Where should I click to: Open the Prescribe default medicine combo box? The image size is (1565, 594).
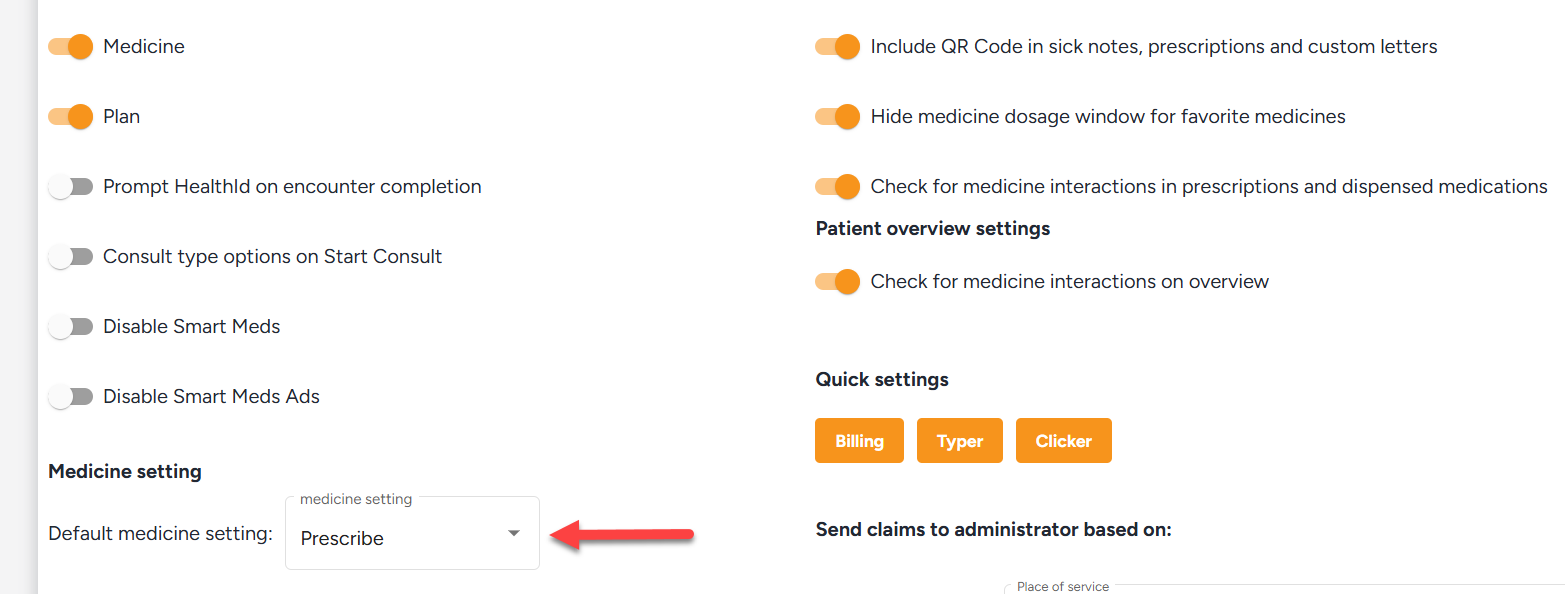pos(400,538)
